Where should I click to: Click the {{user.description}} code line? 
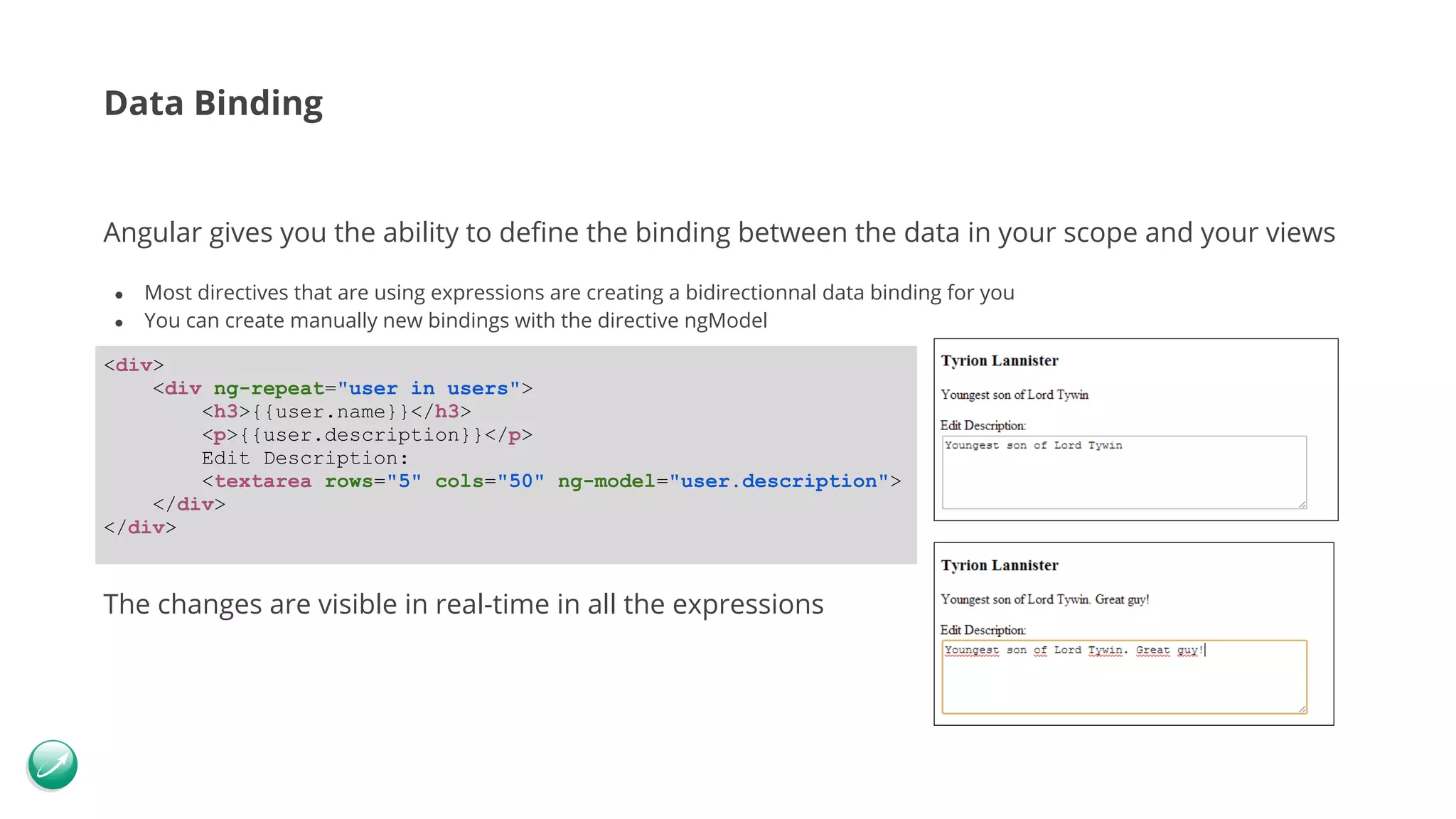pyautogui.click(x=367, y=435)
